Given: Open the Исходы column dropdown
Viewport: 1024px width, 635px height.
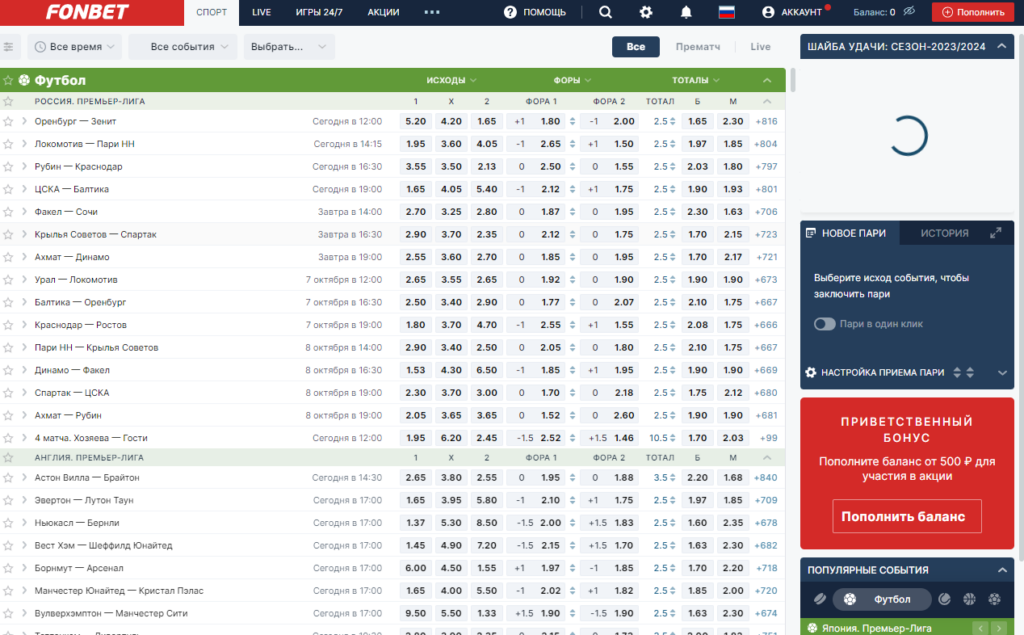Looking at the screenshot, I should pyautogui.click(x=451, y=80).
